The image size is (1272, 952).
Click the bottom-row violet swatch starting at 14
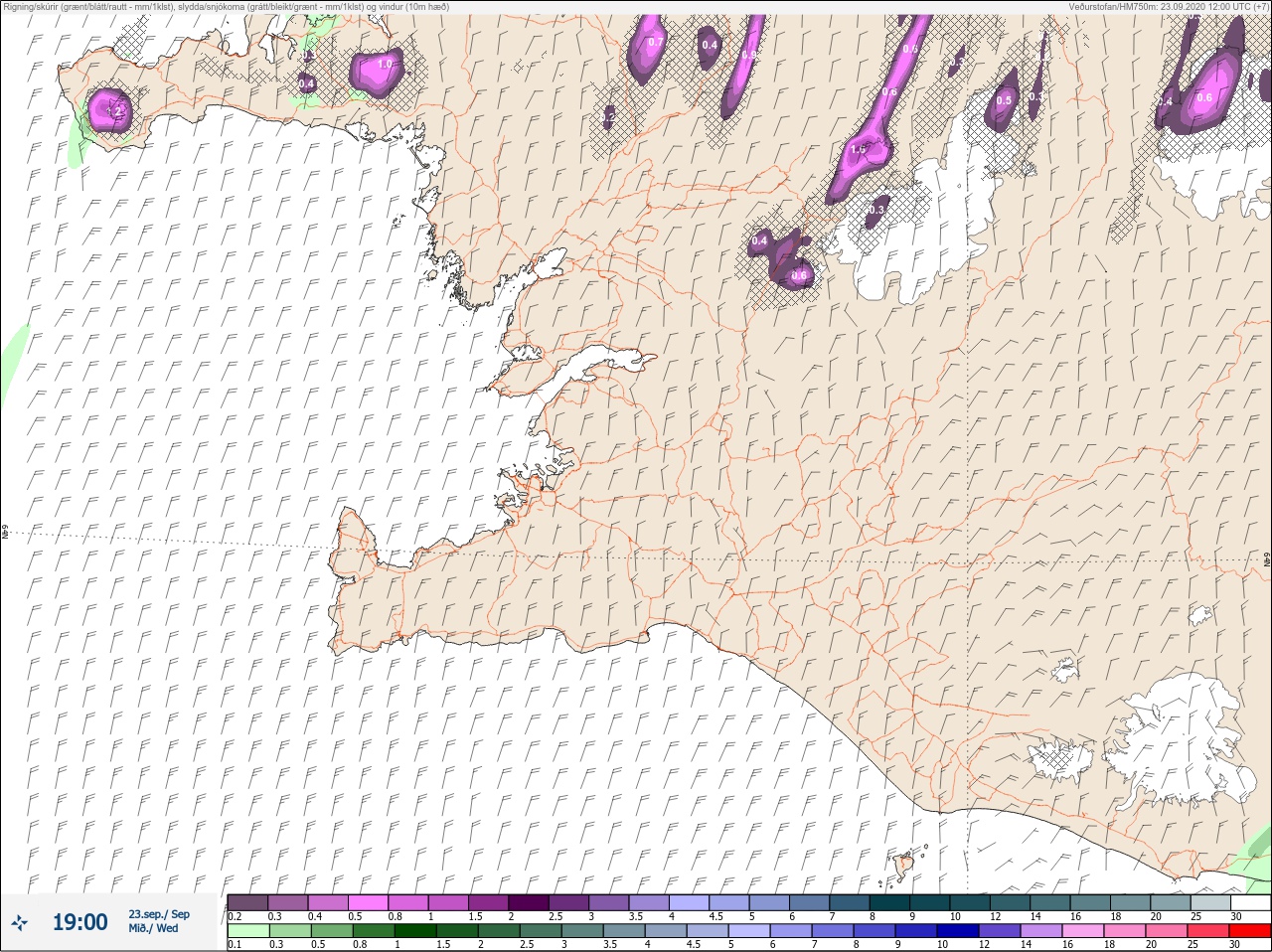tap(1040, 931)
